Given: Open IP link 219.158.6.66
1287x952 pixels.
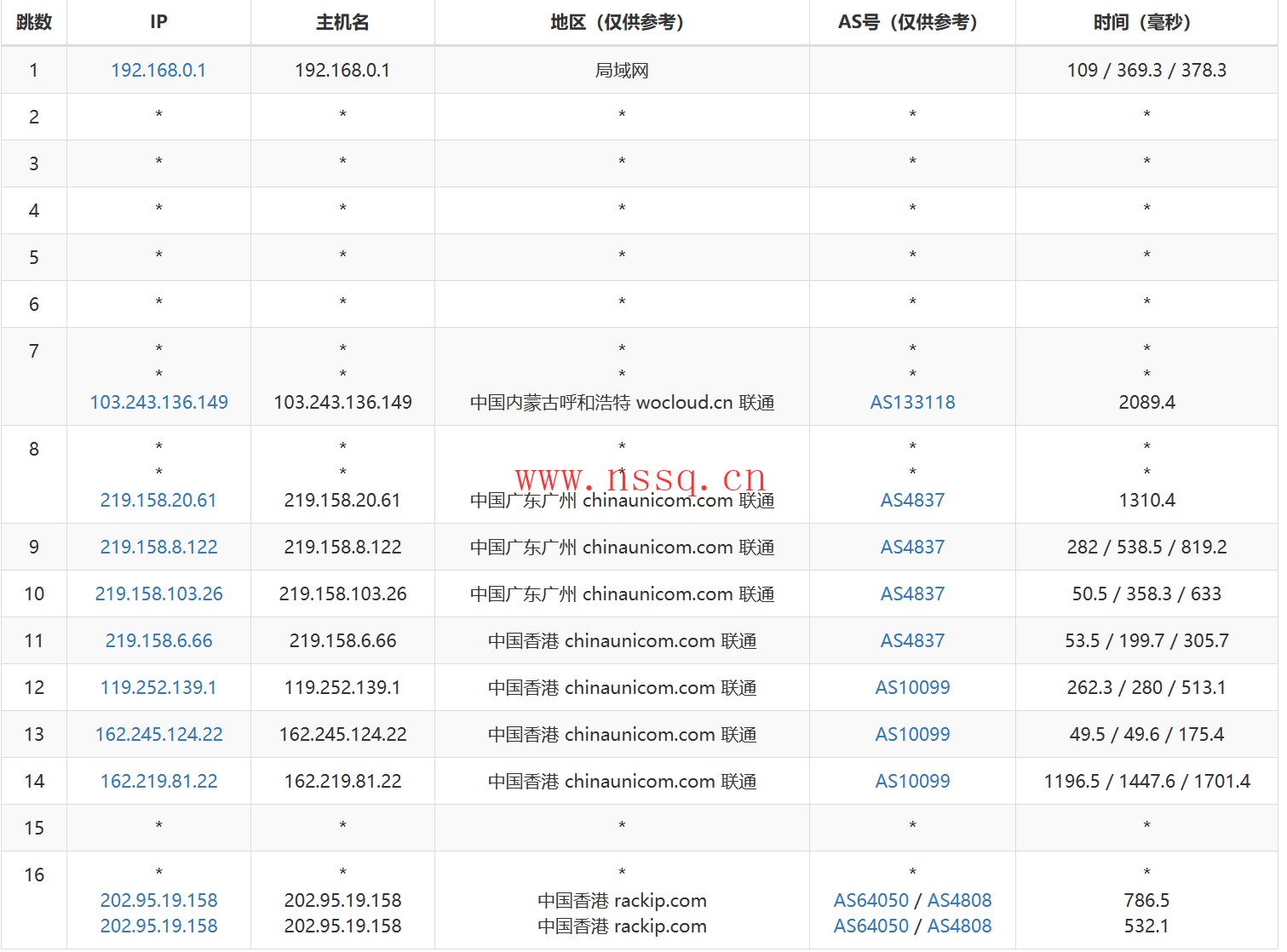Looking at the screenshot, I should pyautogui.click(x=158, y=640).
